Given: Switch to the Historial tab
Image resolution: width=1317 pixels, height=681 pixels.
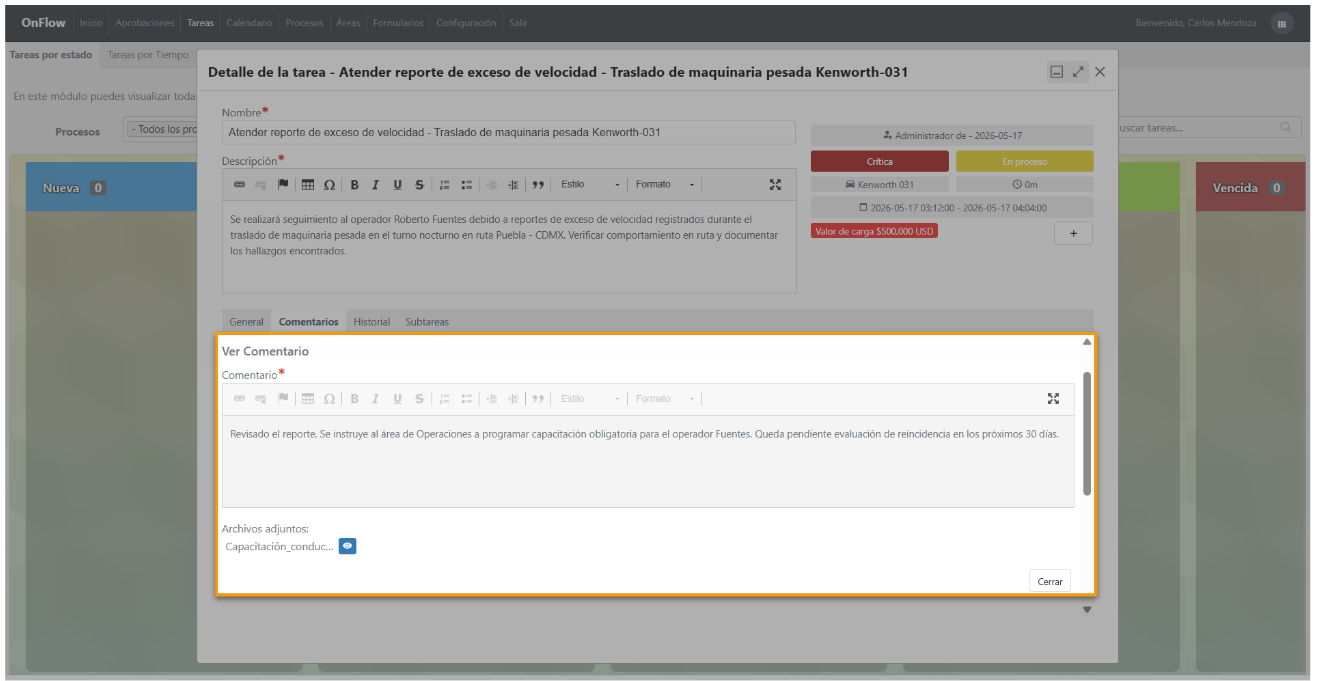Looking at the screenshot, I should 372,322.
